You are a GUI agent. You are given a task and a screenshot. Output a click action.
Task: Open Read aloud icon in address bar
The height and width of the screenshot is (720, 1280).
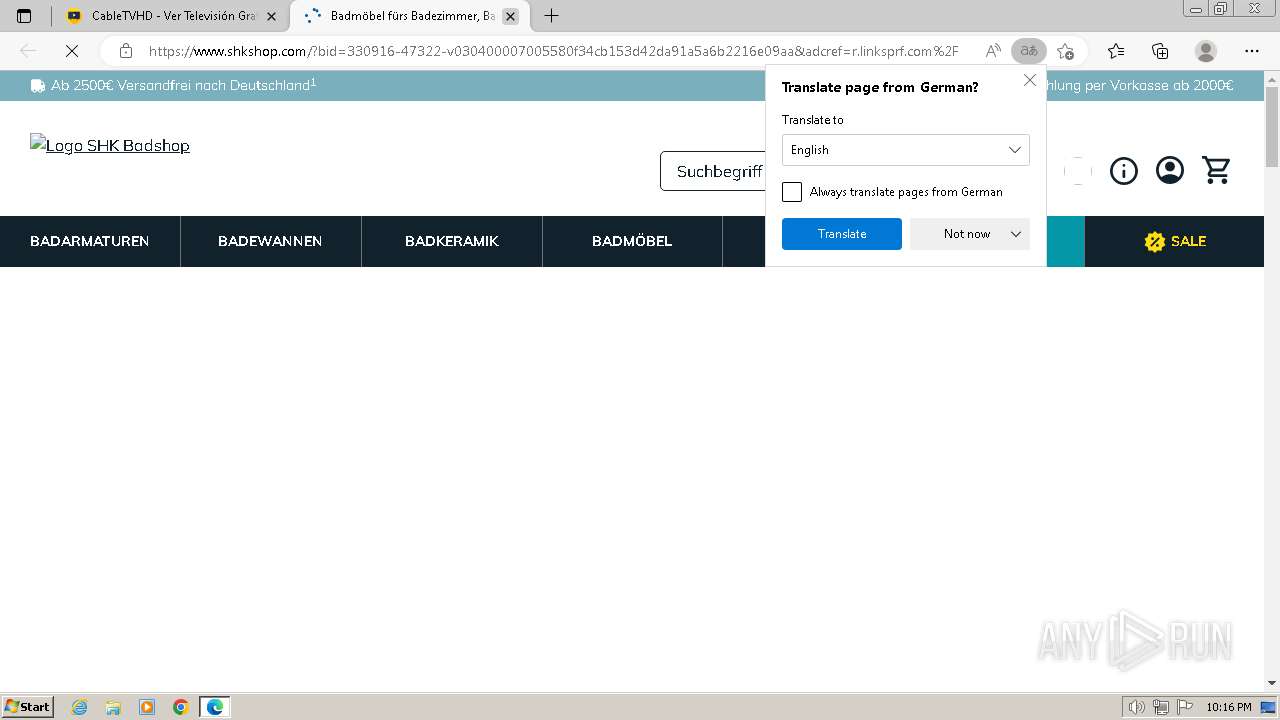point(993,51)
